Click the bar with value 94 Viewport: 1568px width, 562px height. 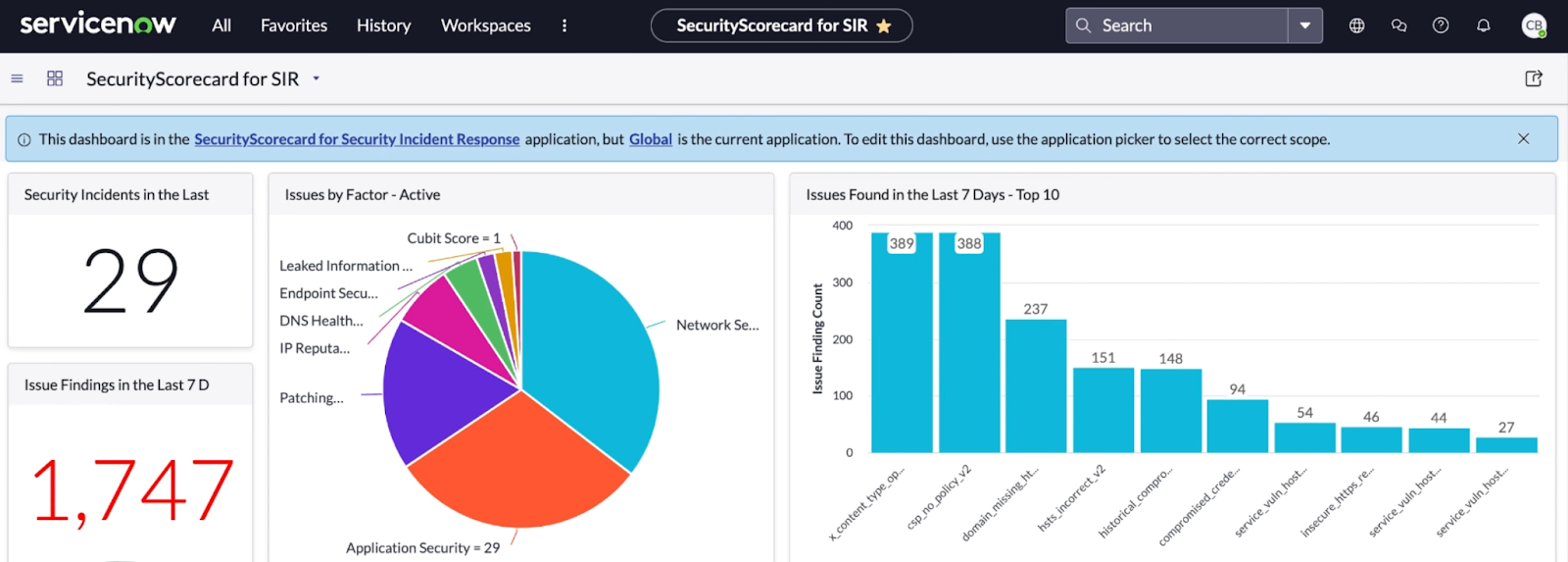click(x=1238, y=427)
